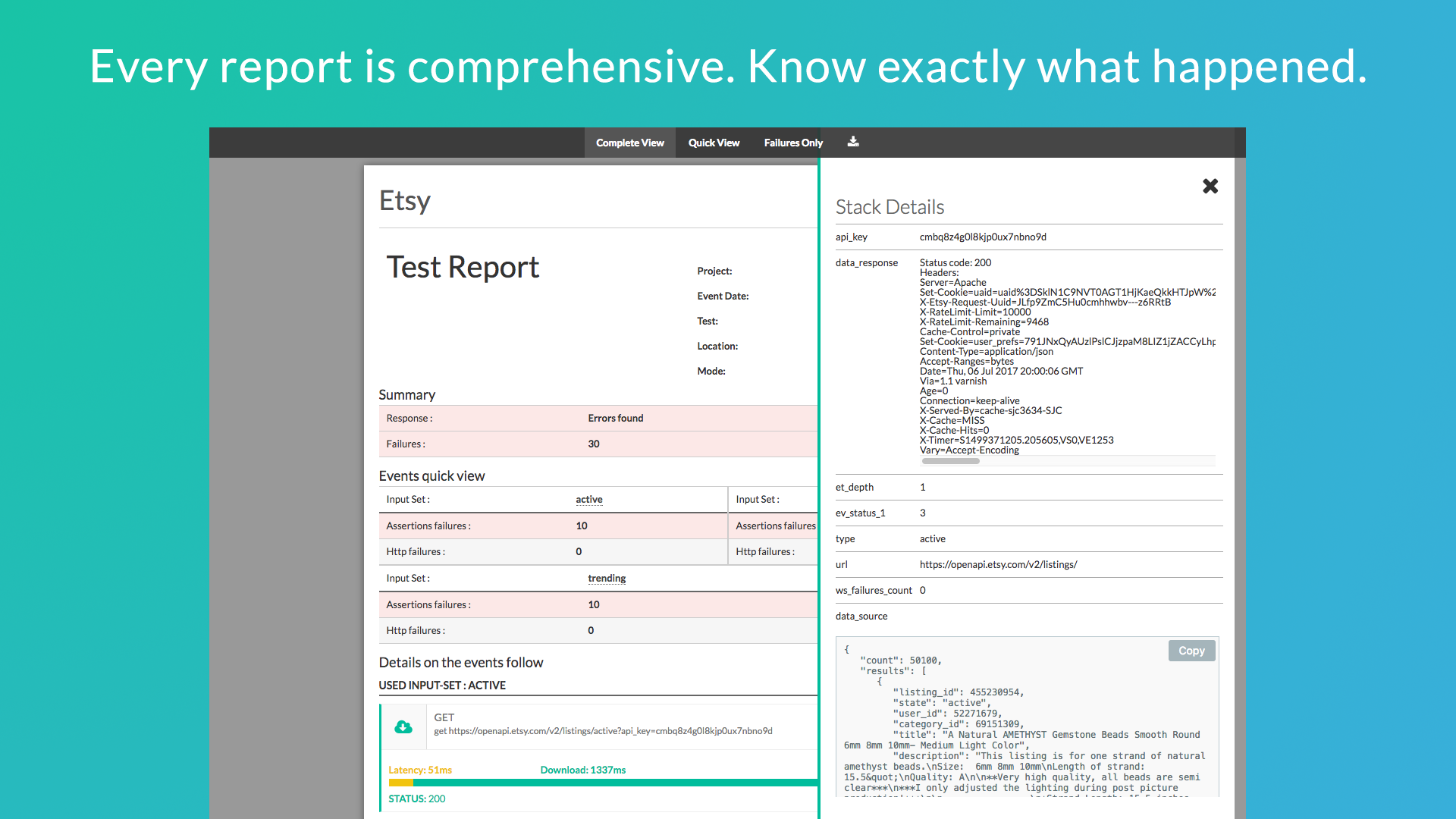Viewport: 1456px width, 819px height.
Task: Click the cloud download icon beside GET
Action: coord(403,726)
